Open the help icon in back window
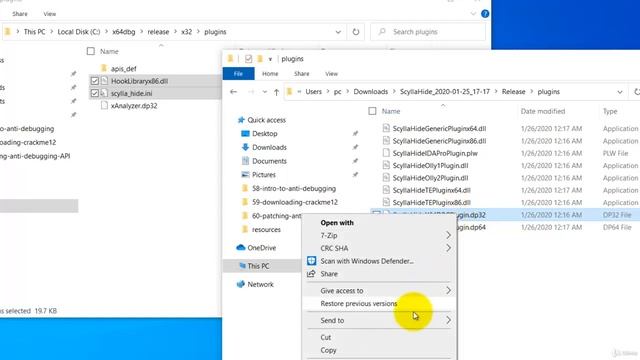 tap(485, 14)
